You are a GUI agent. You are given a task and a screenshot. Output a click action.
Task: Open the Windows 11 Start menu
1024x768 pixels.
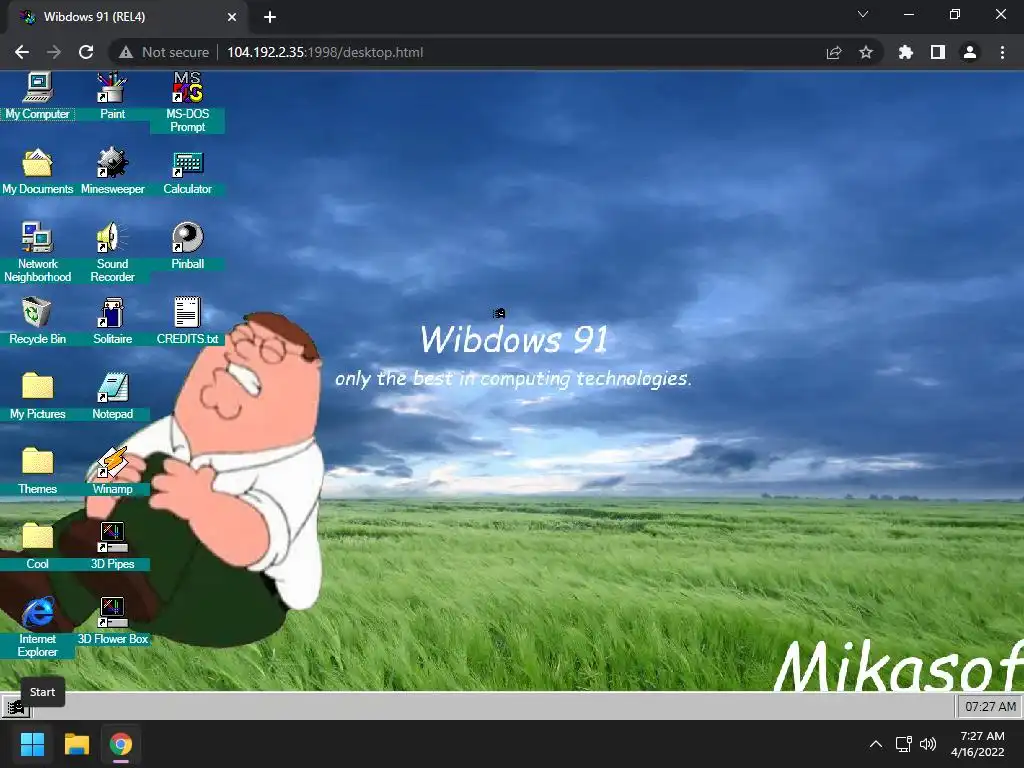pos(32,744)
